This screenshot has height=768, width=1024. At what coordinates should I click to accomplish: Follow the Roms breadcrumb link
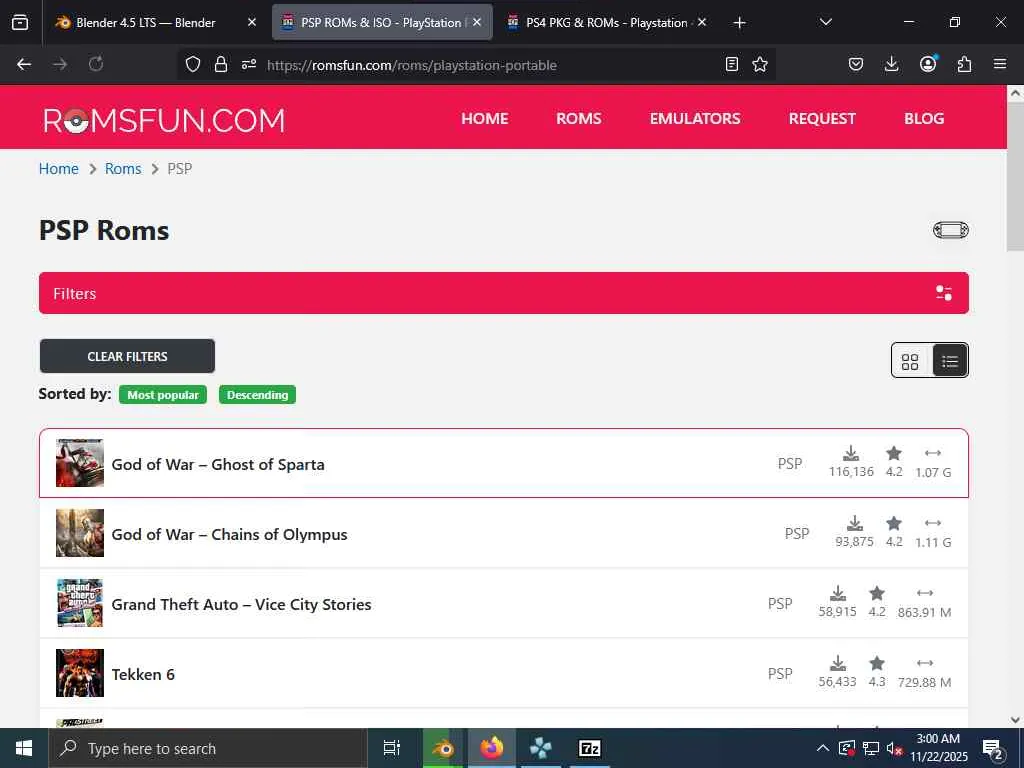tap(123, 168)
